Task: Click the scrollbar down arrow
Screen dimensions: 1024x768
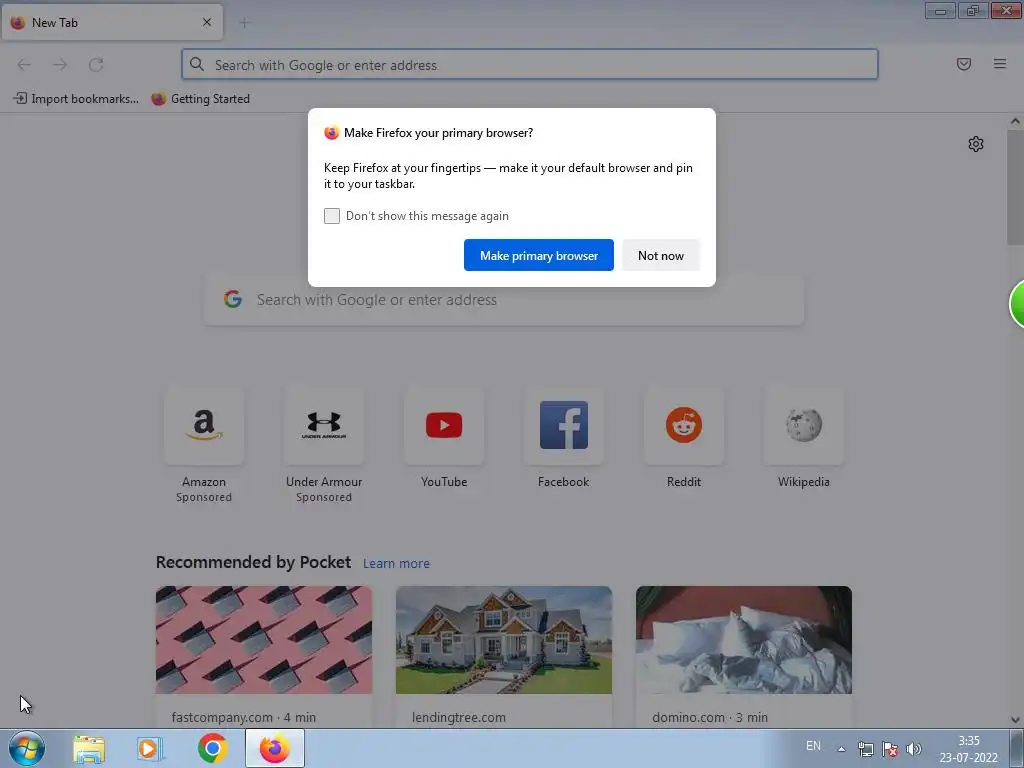Action: (1015, 720)
